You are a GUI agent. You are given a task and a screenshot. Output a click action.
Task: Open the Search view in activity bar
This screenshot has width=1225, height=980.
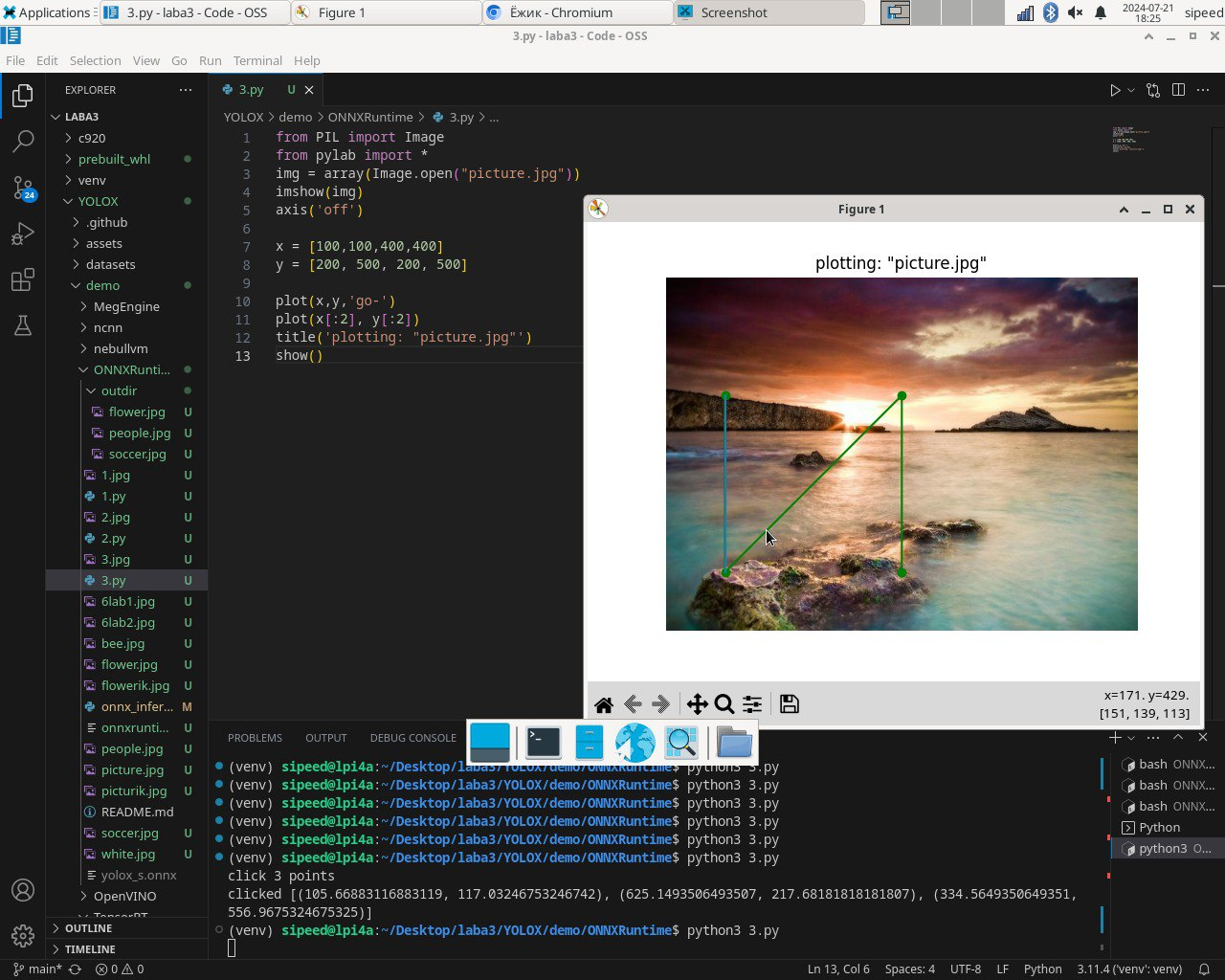point(23,142)
